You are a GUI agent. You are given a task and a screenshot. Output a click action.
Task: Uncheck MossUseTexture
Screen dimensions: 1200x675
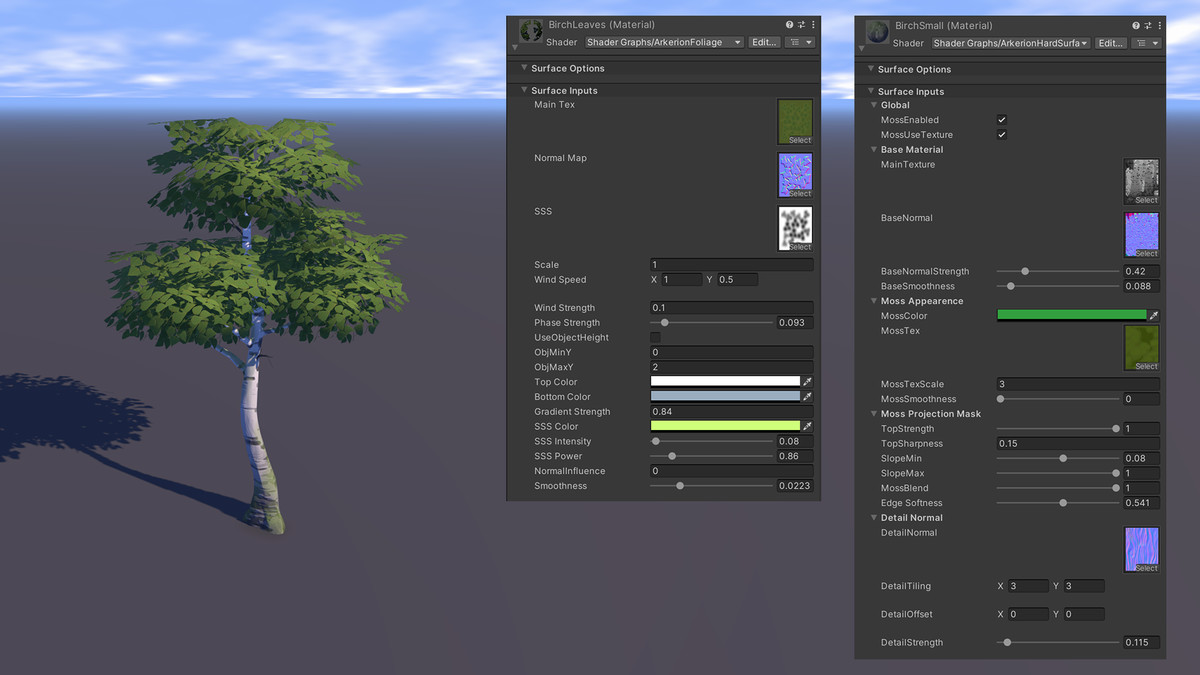pos(1001,134)
